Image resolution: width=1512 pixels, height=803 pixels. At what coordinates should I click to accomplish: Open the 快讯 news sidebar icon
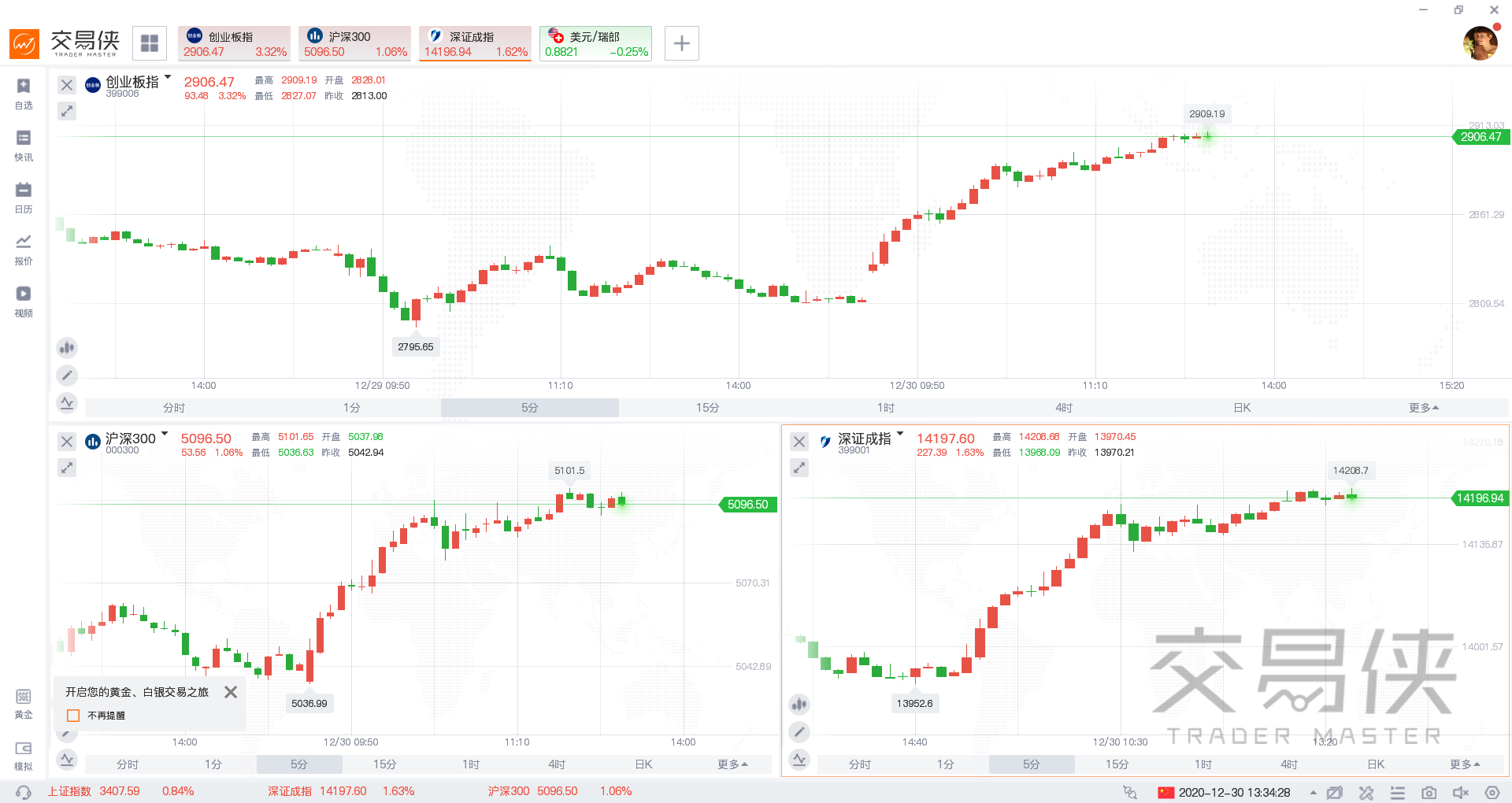tap(24, 144)
